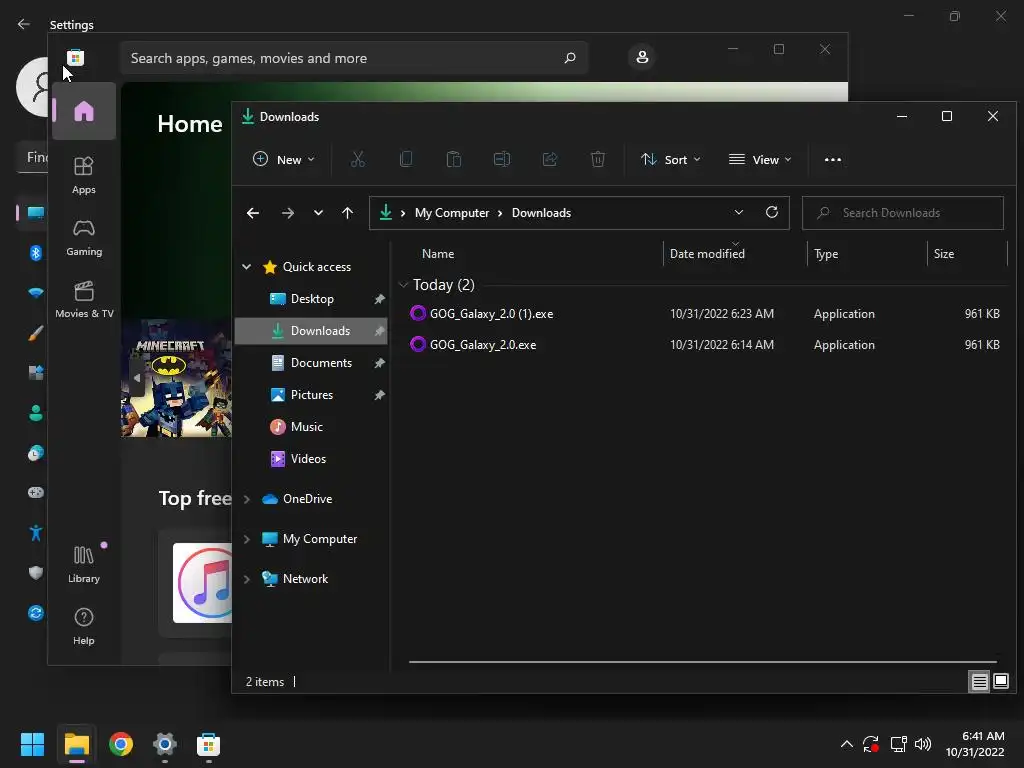The image size is (1024, 768).
Task: Go forward using Explorer forward arrow
Action: tap(287, 213)
